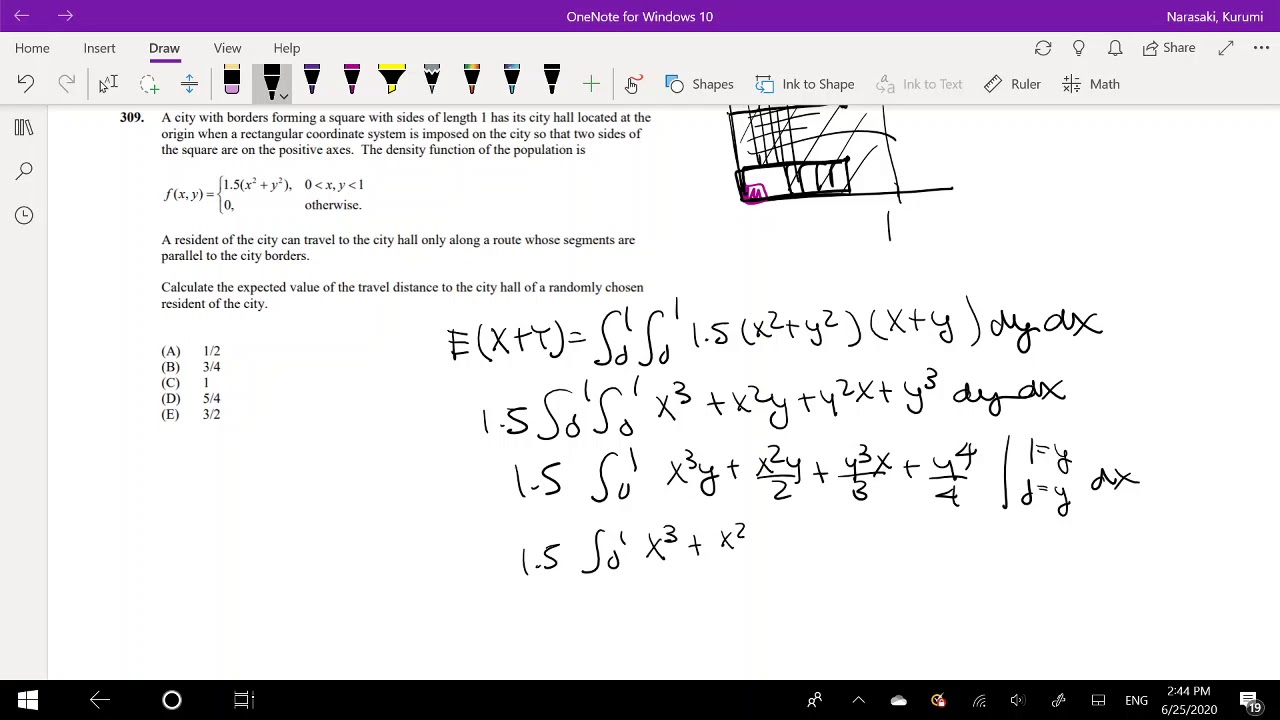
Task: Choose the galaxy-tipped pen
Action: point(512,82)
